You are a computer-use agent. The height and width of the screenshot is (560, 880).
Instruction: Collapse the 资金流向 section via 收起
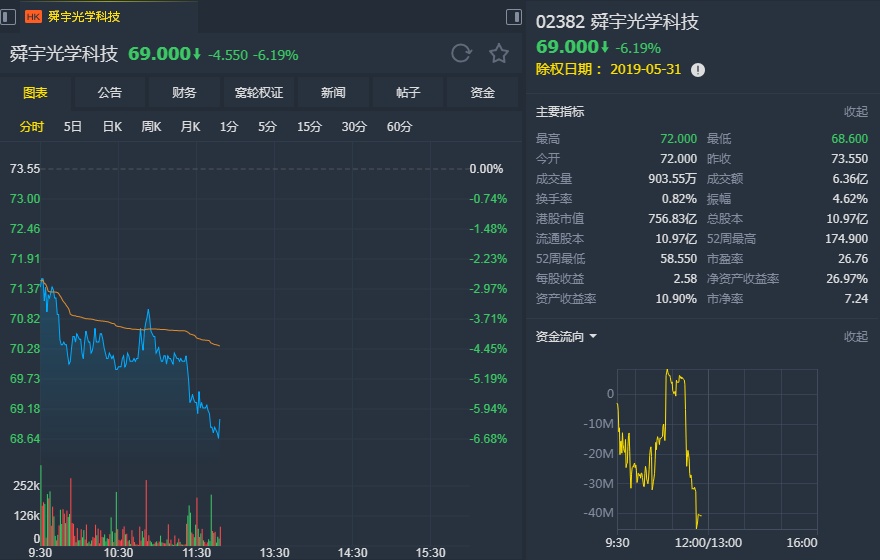(x=856, y=337)
